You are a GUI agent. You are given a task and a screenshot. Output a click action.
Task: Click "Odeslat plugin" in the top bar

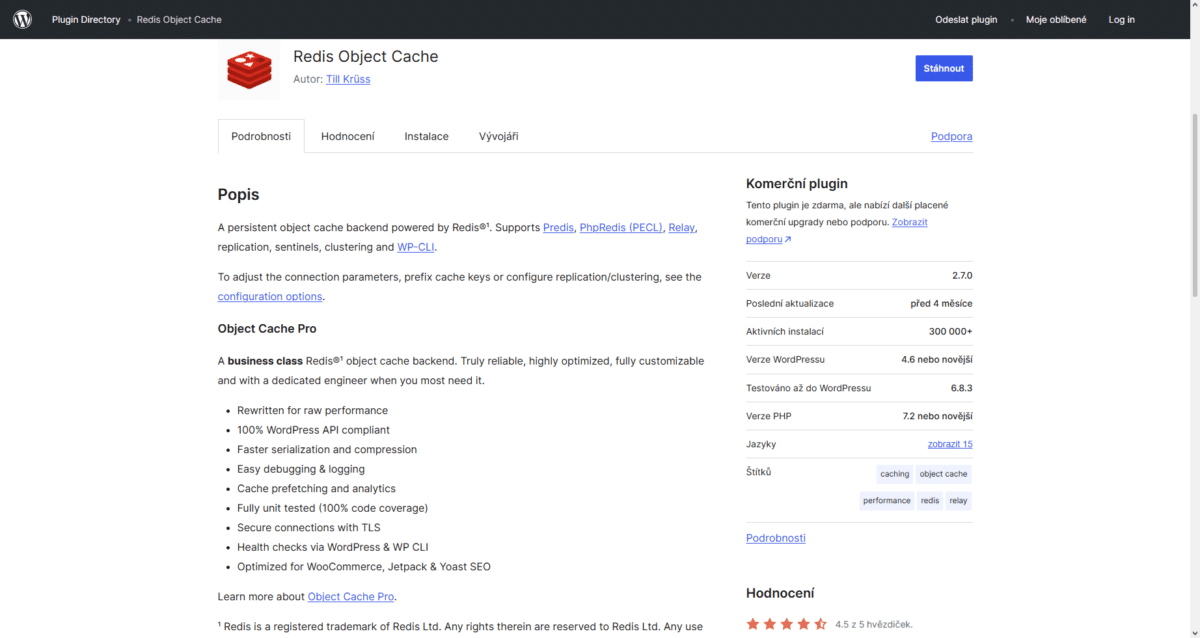(x=966, y=19)
